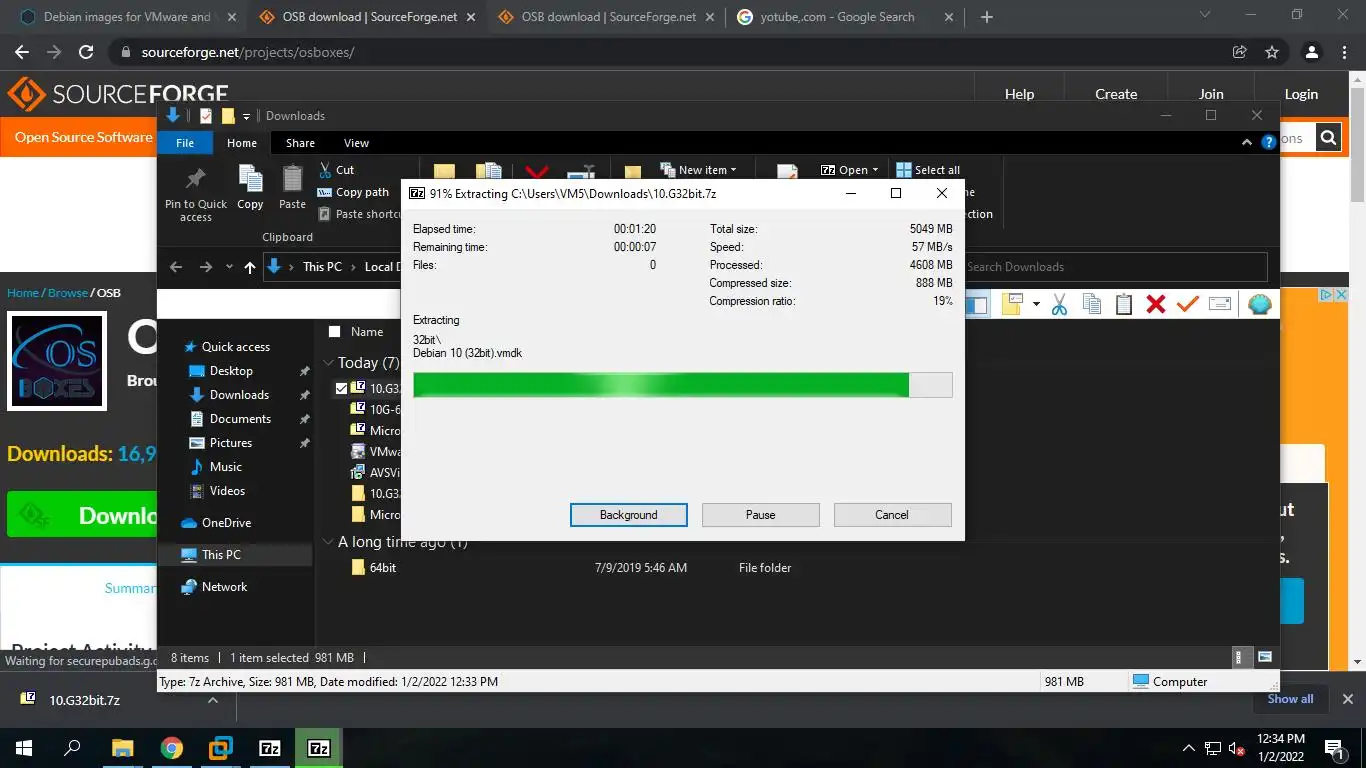Collapse the Today (7) group
Image resolution: width=1366 pixels, height=768 pixels.
pyautogui.click(x=328, y=363)
